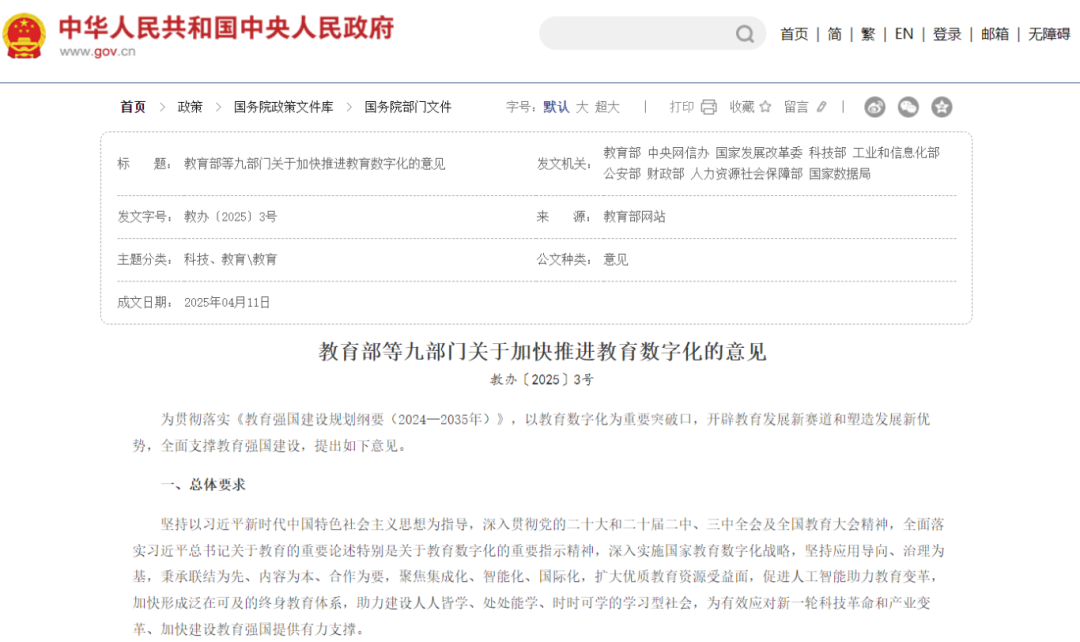Click the national emblem logo
This screenshot has height=642, width=1080.
pos(23,36)
